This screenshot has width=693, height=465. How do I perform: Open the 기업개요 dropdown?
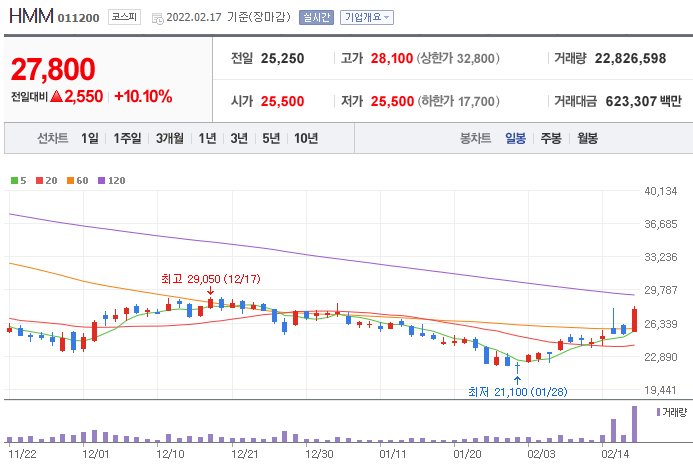pyautogui.click(x=366, y=17)
